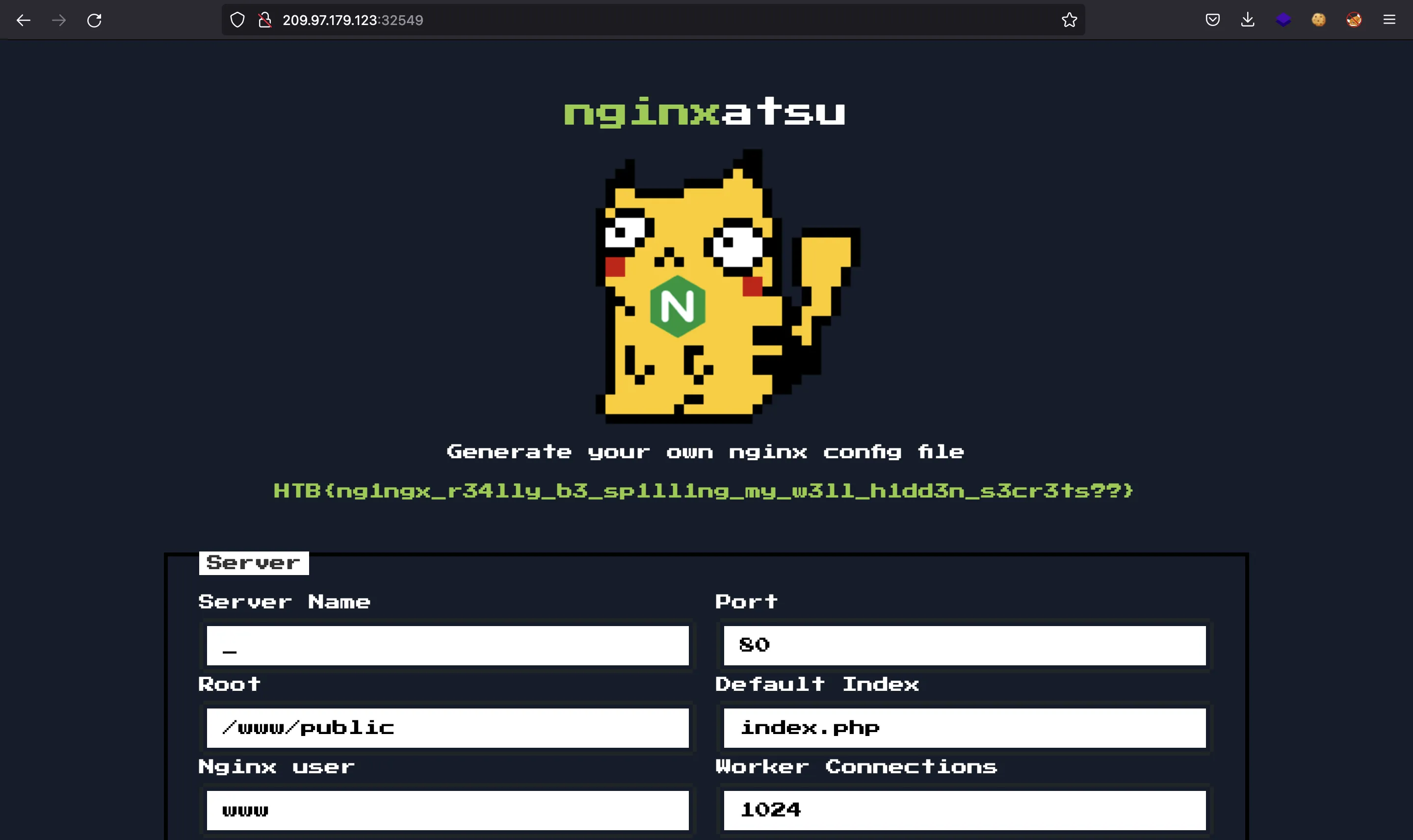
Task: Bookmark this page with the star
Action: (1069, 21)
